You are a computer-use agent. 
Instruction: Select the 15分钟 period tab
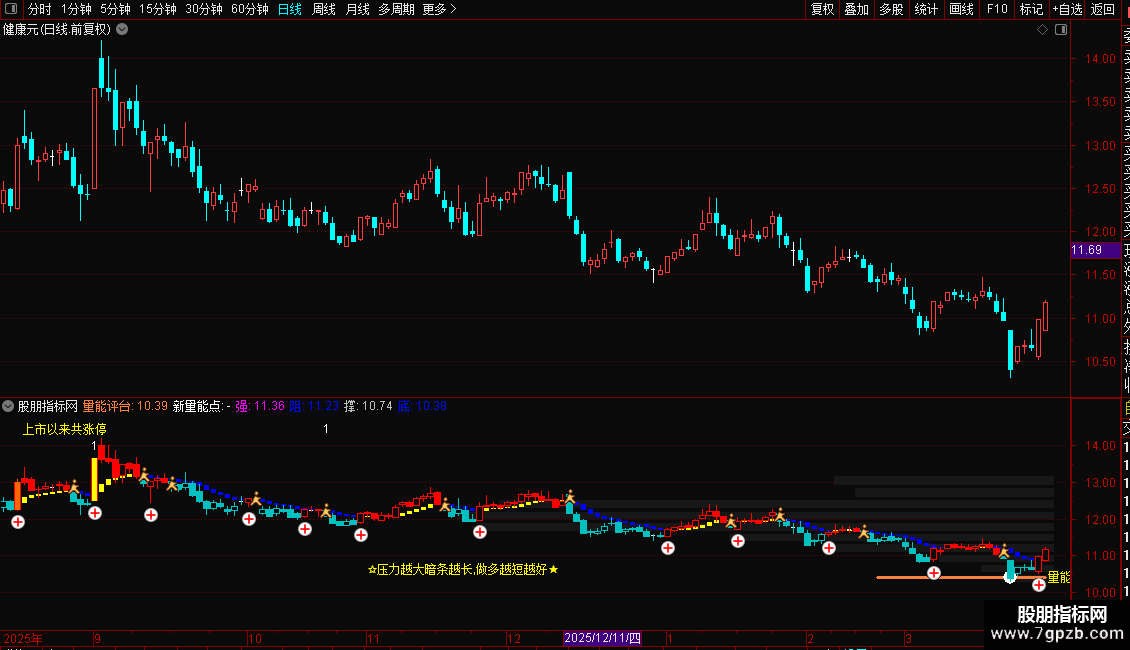(x=158, y=9)
